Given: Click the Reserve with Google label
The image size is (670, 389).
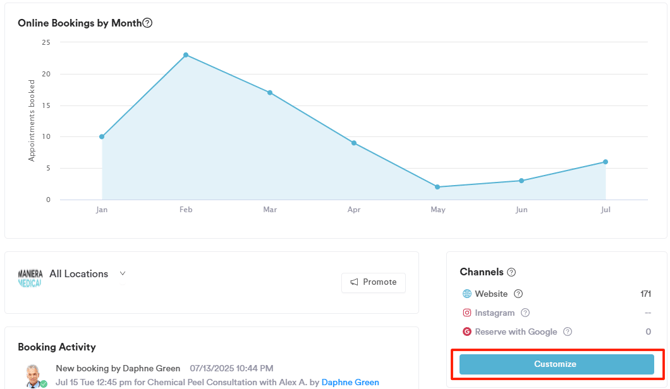Looking at the screenshot, I should pyautogui.click(x=516, y=332).
